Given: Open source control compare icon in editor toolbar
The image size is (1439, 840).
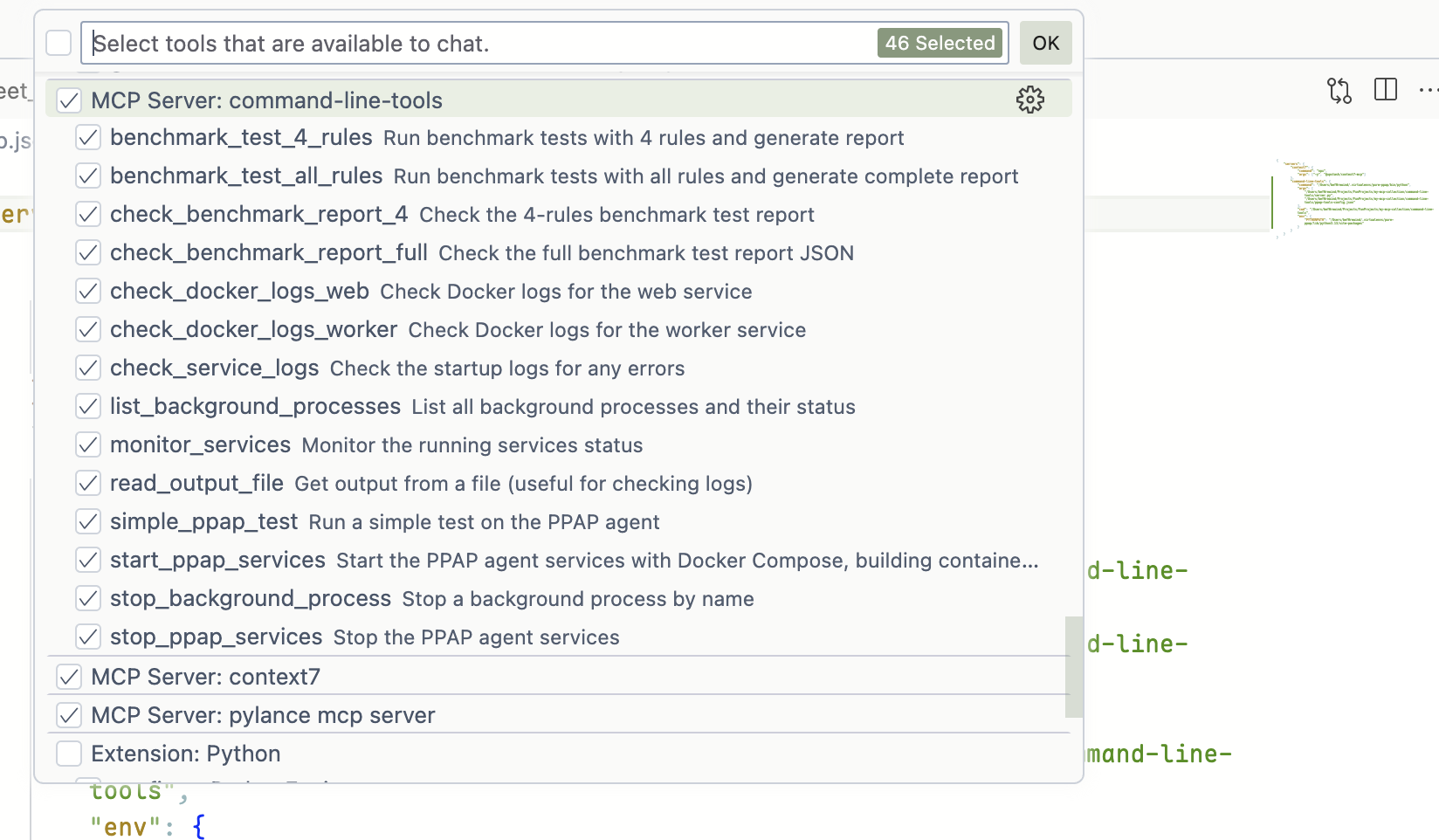Looking at the screenshot, I should [x=1339, y=90].
